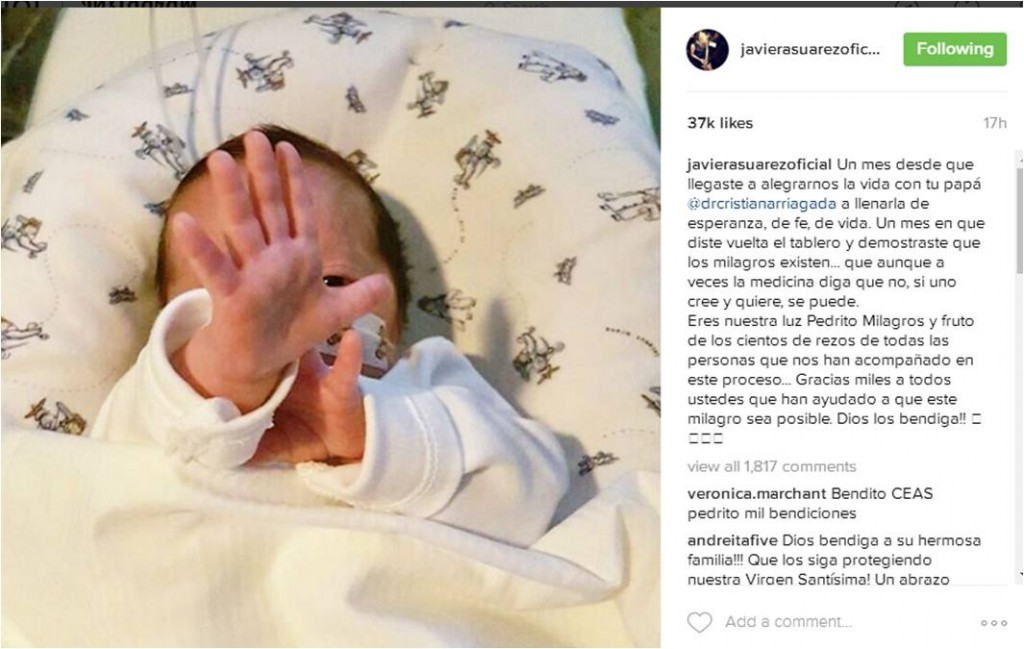View the 37k likes list
This screenshot has width=1024, height=649.
(720, 123)
